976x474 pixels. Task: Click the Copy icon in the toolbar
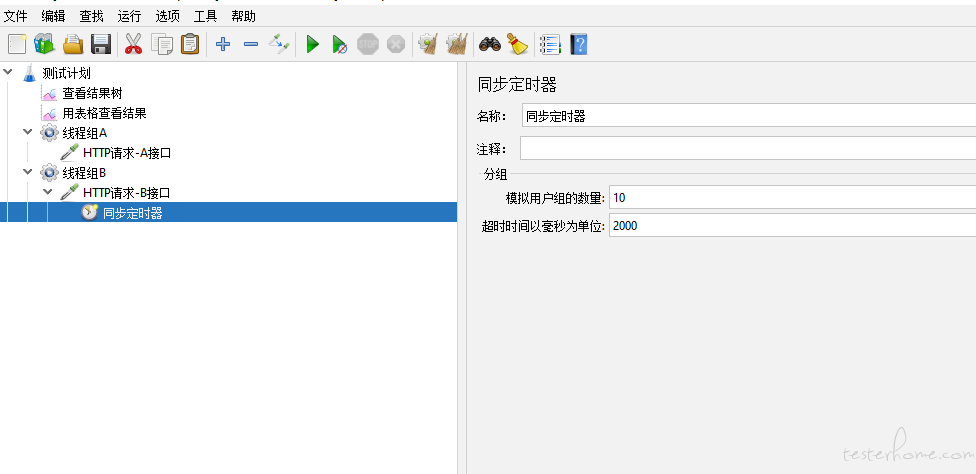pyautogui.click(x=162, y=44)
